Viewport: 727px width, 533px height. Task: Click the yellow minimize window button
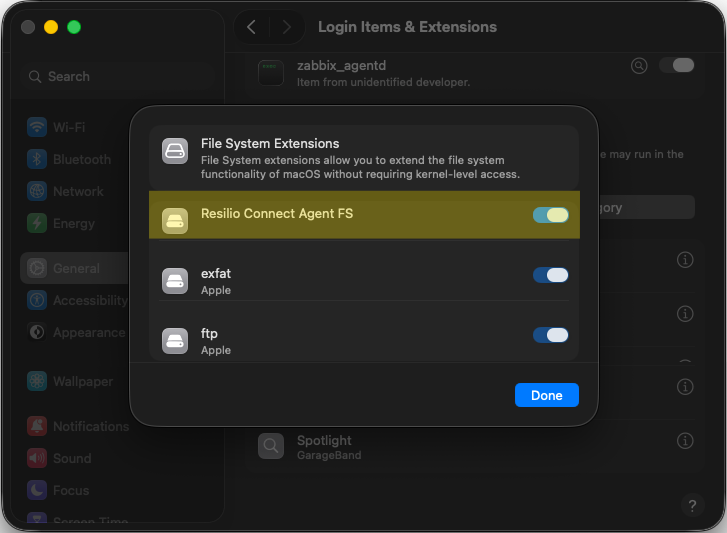point(51,27)
